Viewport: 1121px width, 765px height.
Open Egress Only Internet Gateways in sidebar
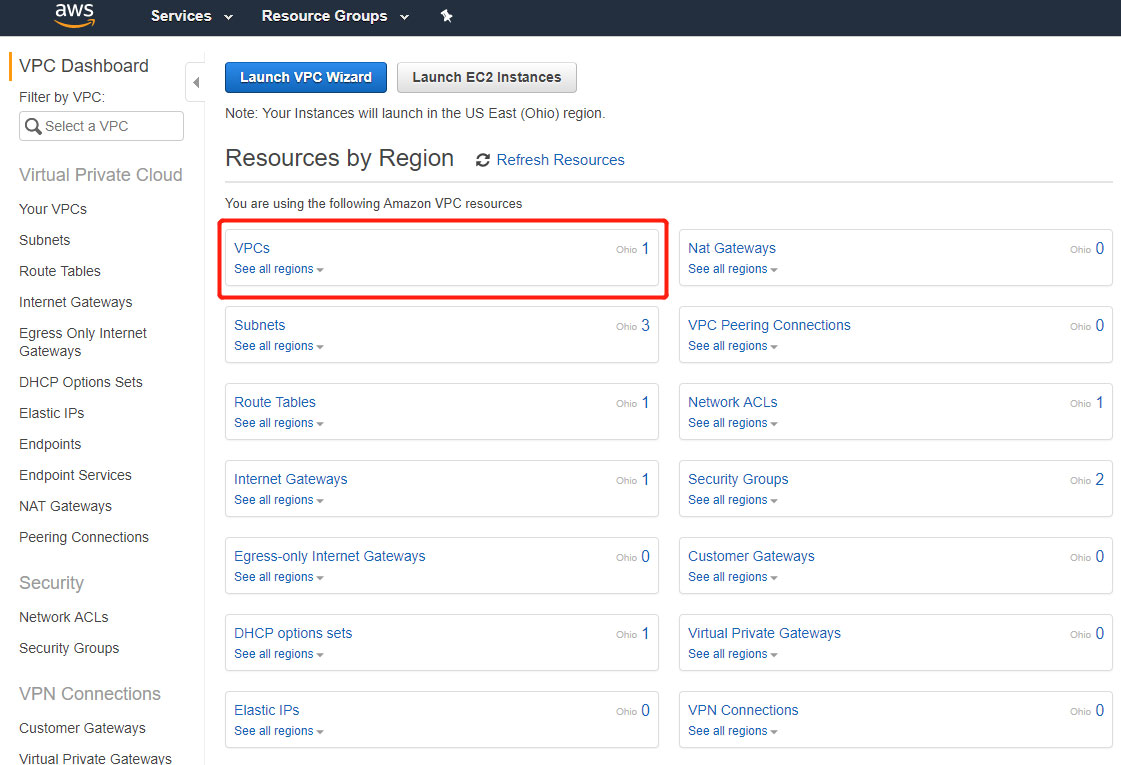[82, 342]
